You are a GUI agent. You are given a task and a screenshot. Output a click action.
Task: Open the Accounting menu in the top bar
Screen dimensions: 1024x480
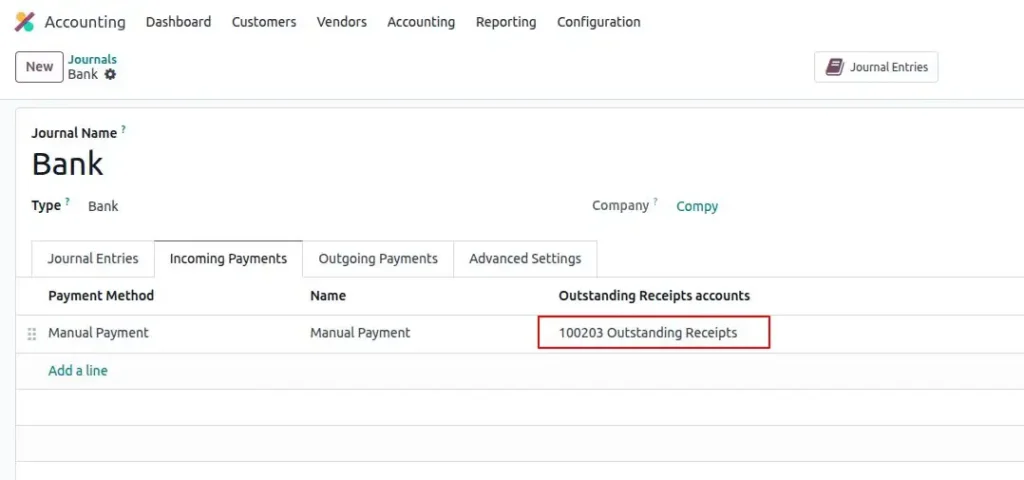pos(421,22)
